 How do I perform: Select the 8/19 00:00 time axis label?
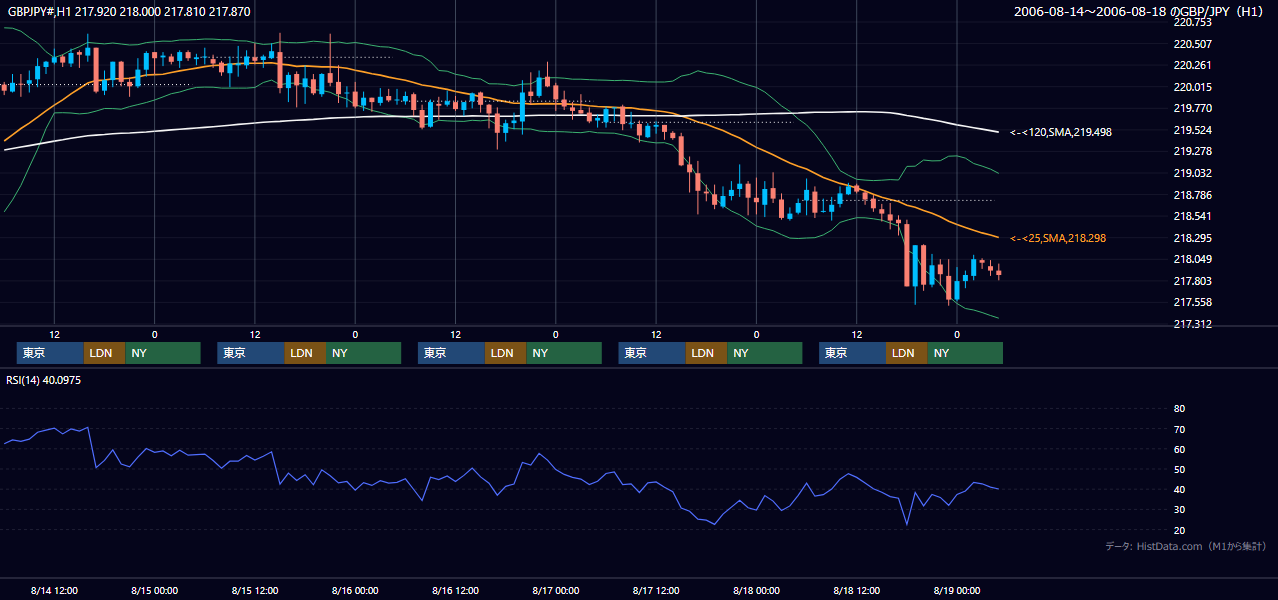tap(957, 590)
